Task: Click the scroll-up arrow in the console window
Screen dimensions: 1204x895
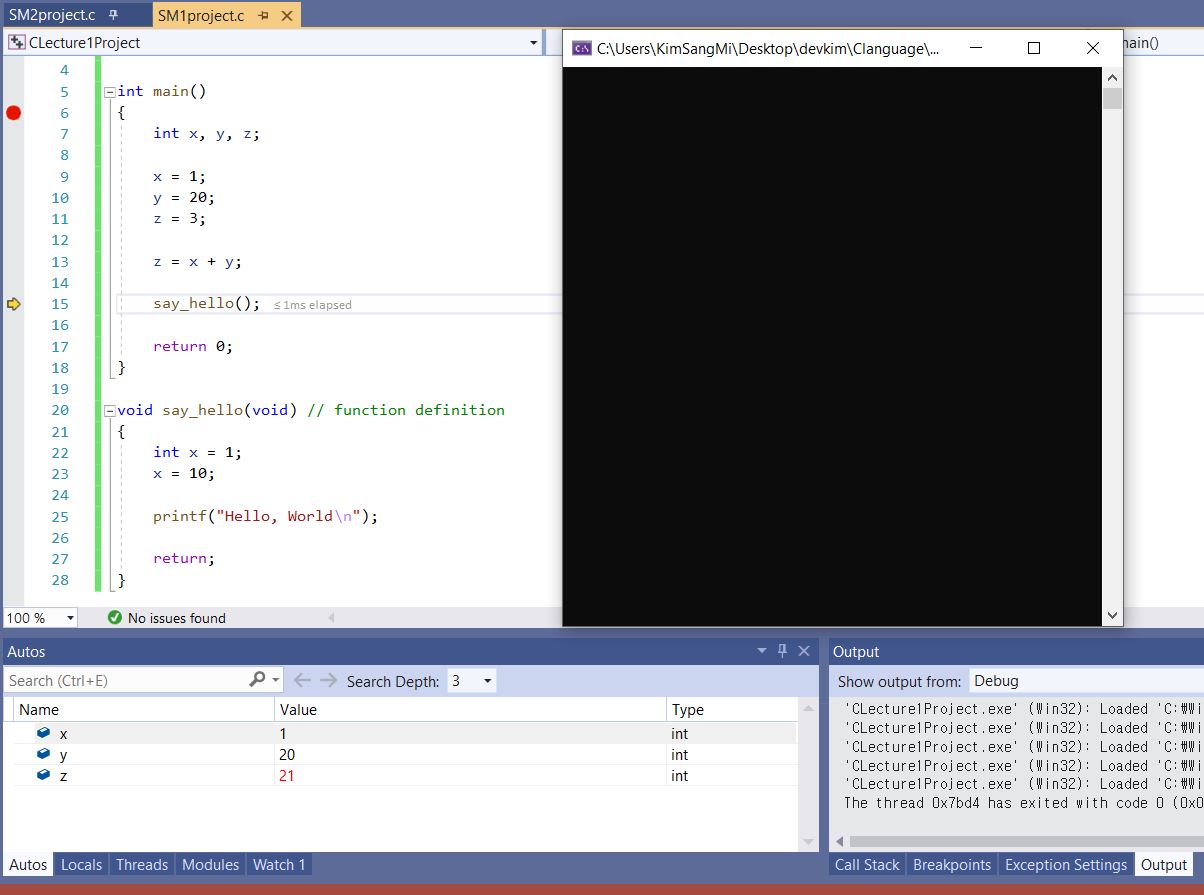Action: (x=1112, y=77)
